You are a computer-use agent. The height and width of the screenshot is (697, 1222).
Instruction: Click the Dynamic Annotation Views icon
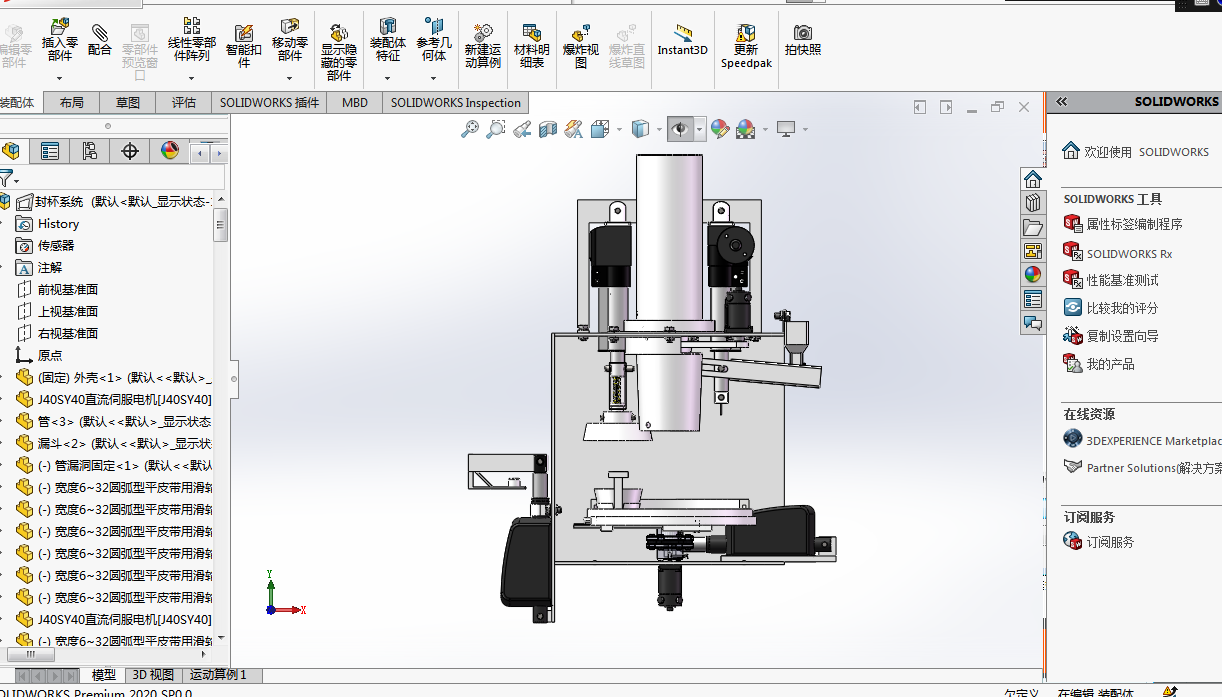pos(574,129)
